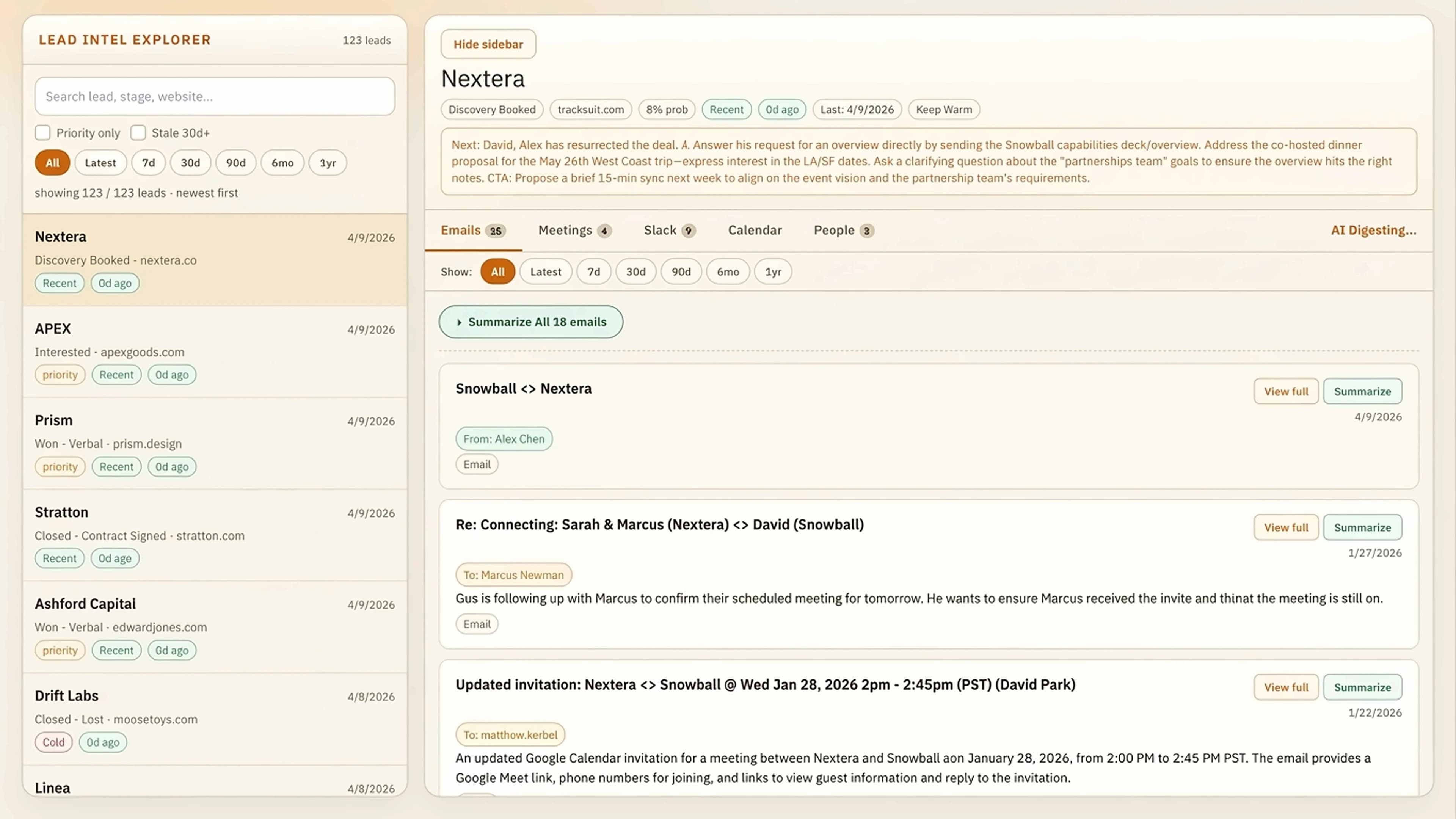
Task: Click the To: matthow.kerbel chip
Action: coord(510,735)
